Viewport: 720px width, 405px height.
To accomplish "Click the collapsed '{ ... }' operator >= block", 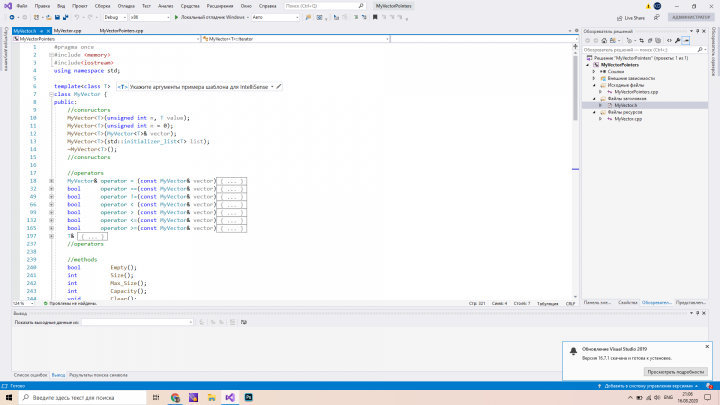I will [x=231, y=228].
